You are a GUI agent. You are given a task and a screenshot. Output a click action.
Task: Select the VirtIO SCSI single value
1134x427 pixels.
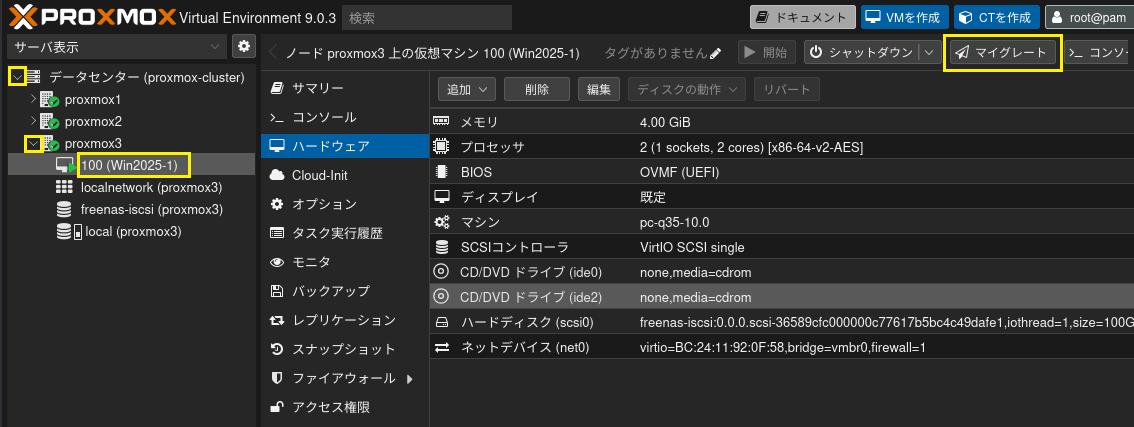tap(691, 248)
